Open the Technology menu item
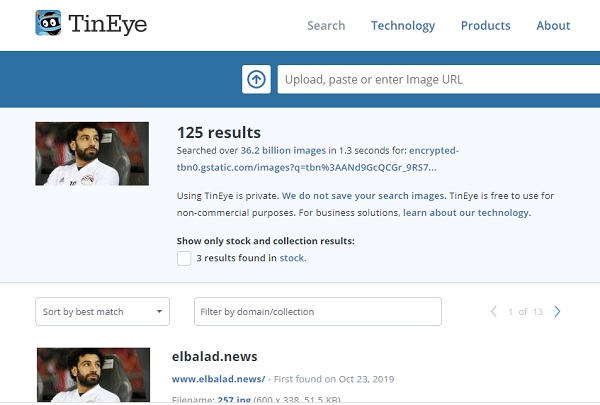This screenshot has width=600, height=405. (403, 26)
